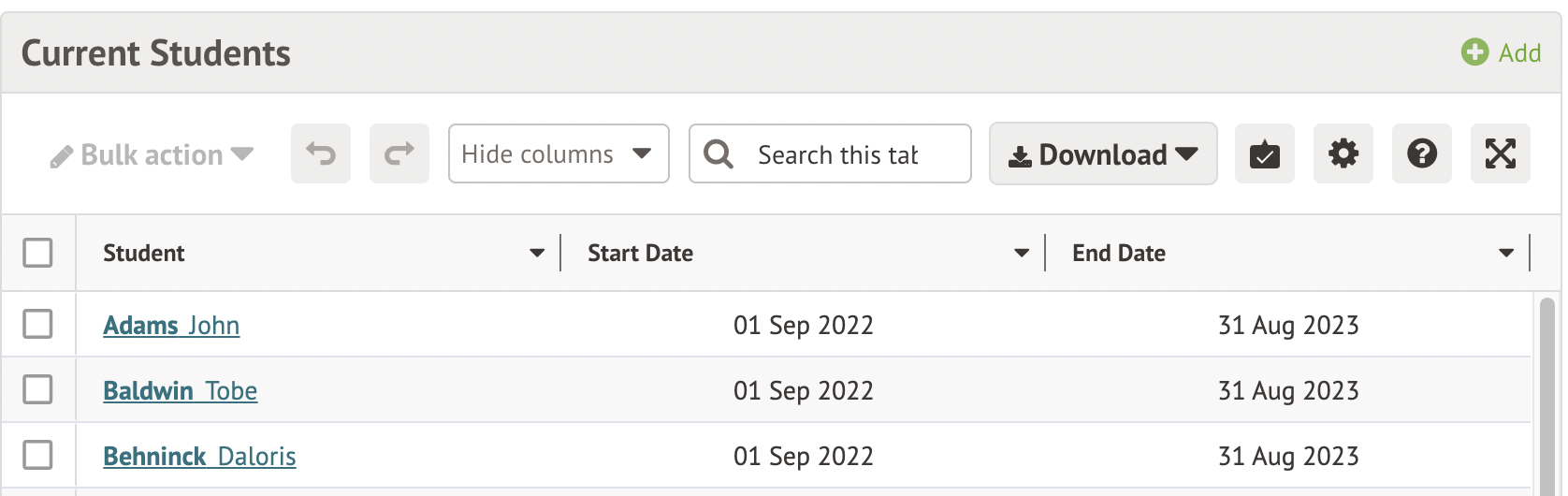
Task: Open the calendar checkmark icon button
Action: coord(1265,153)
